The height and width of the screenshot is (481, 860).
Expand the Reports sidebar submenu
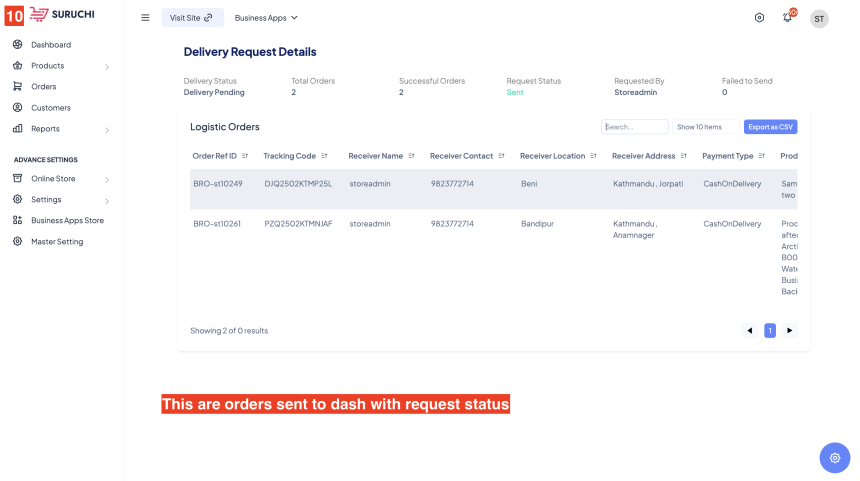107,130
